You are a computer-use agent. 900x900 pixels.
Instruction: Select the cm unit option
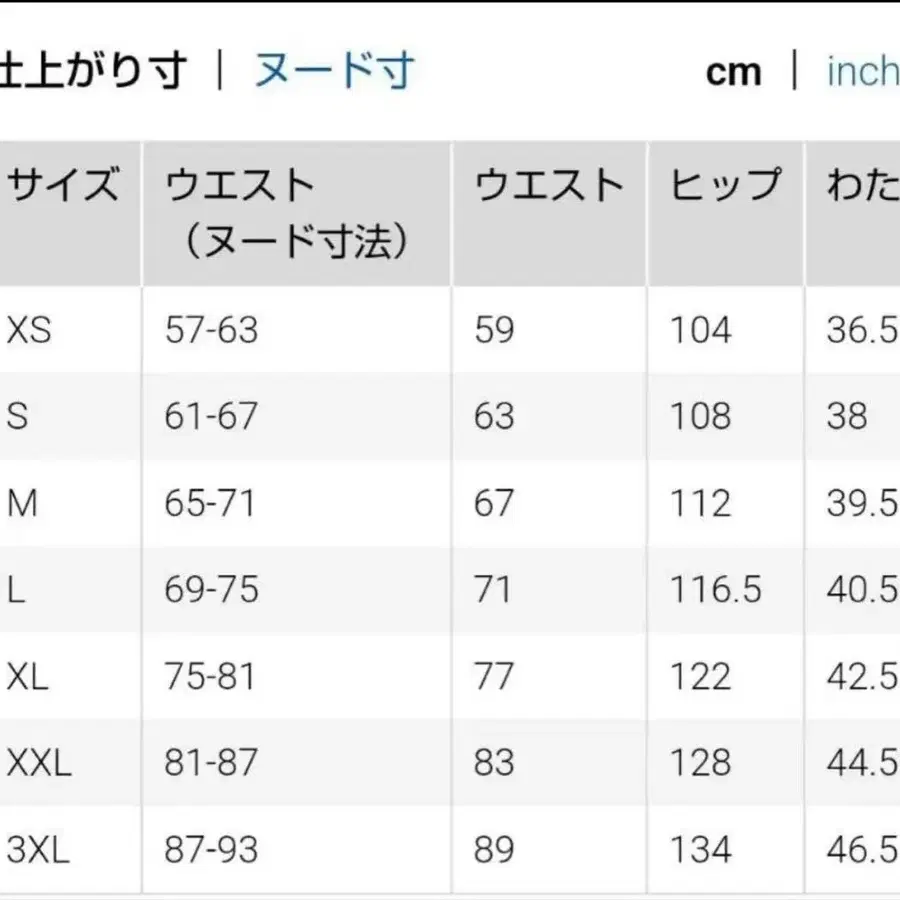click(x=733, y=70)
